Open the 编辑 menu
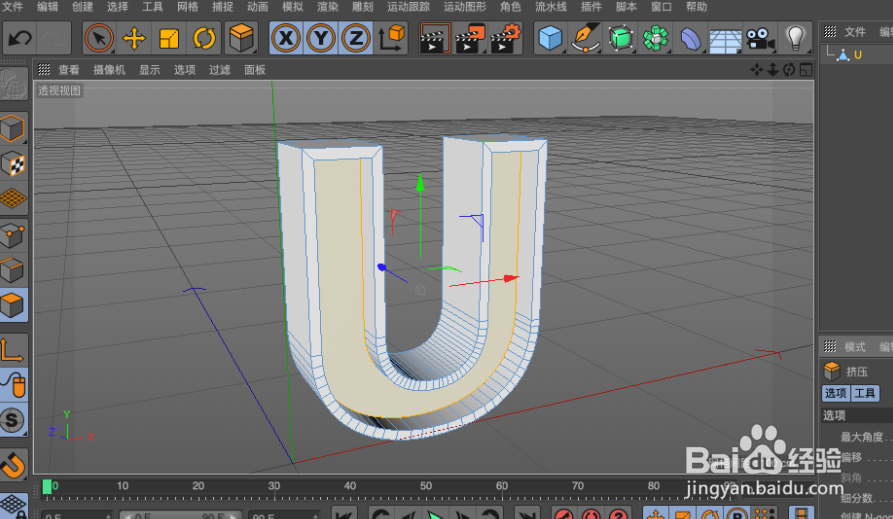This screenshot has width=893, height=519. click(47, 7)
